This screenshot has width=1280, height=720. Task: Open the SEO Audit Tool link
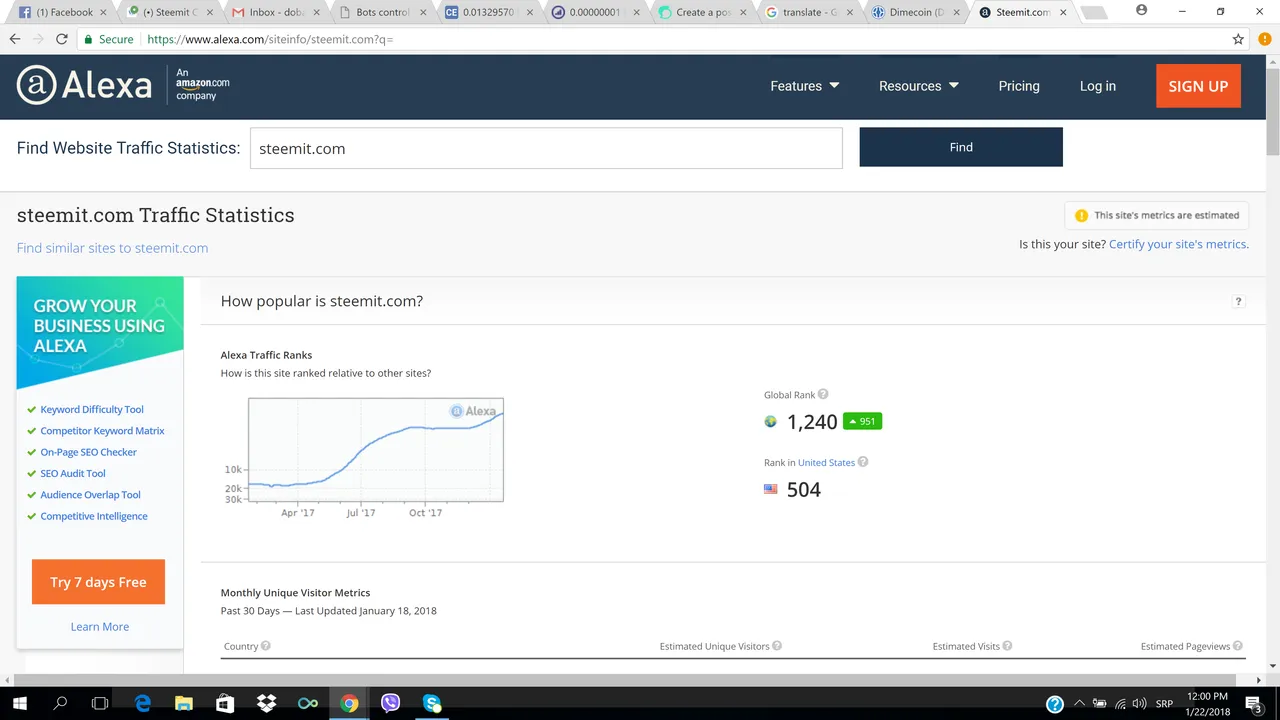(72, 474)
